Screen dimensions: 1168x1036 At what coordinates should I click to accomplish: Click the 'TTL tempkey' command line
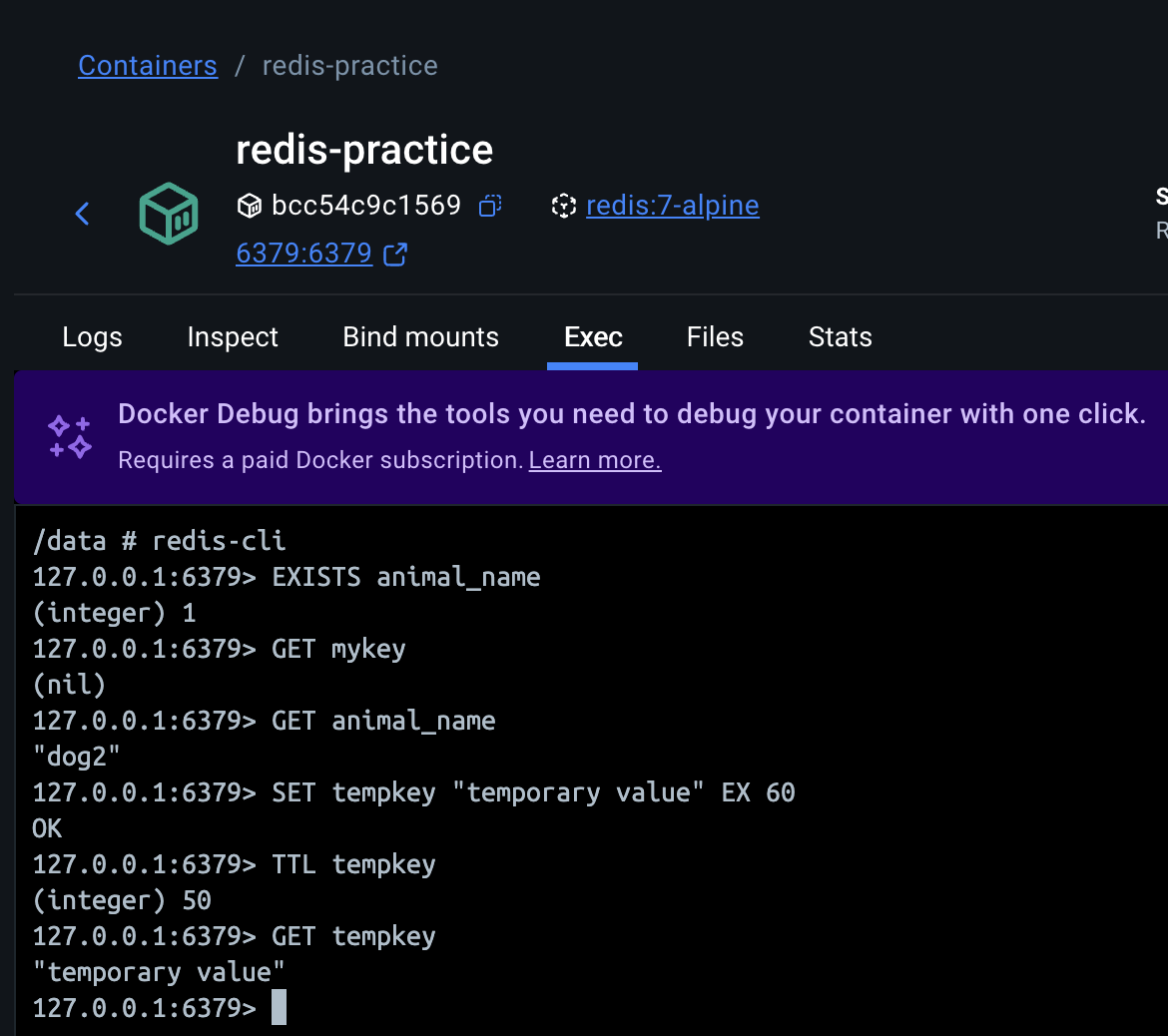click(235, 864)
